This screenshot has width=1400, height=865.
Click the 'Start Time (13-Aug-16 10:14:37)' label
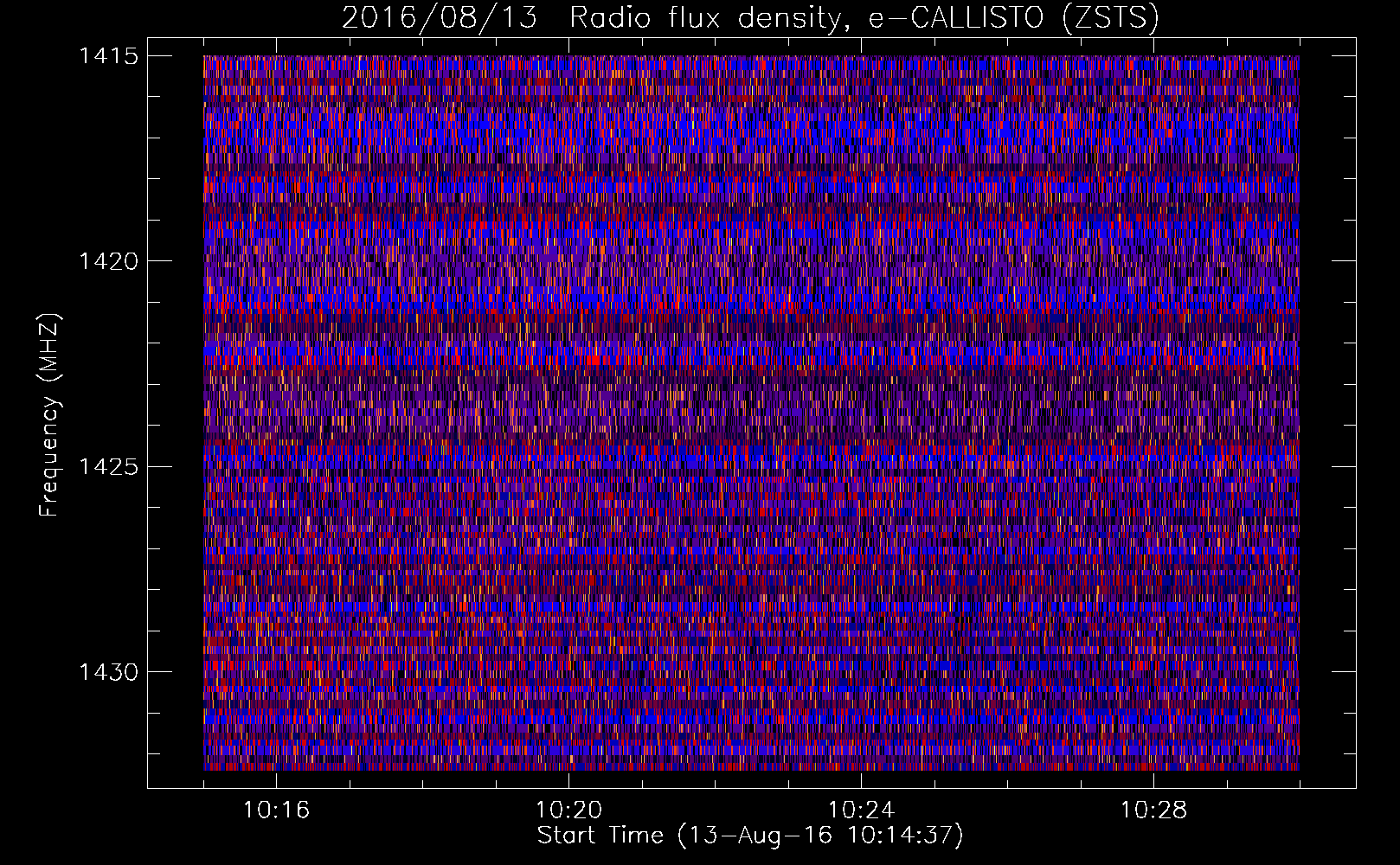click(750, 836)
